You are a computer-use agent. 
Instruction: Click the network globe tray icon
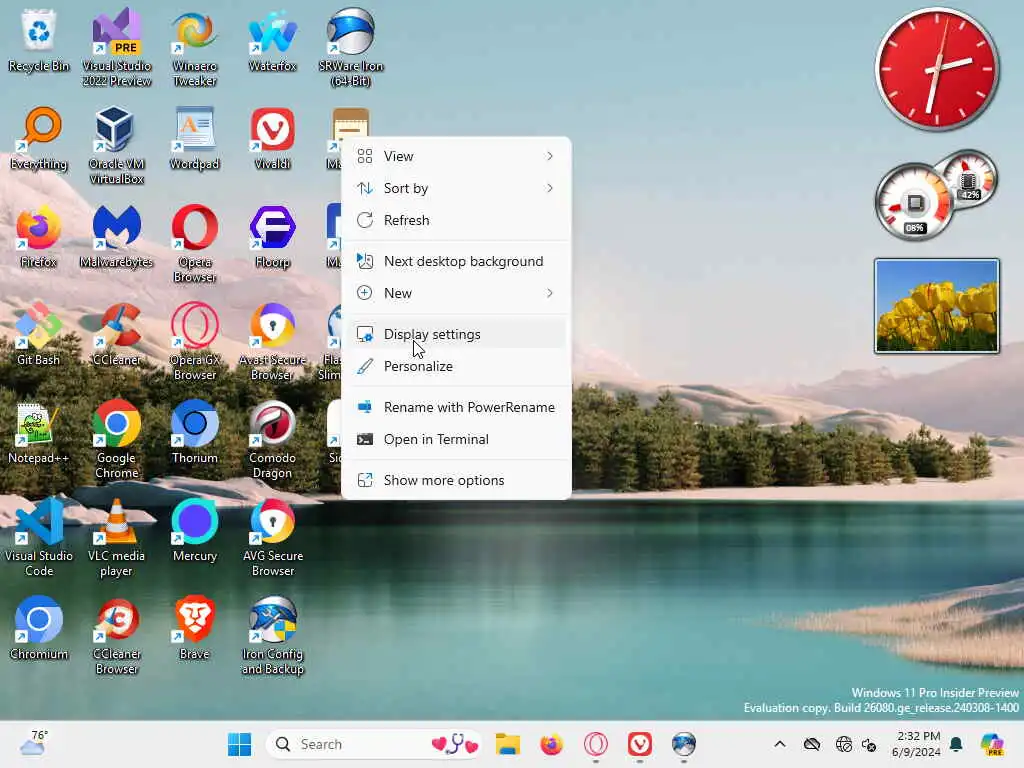click(844, 744)
